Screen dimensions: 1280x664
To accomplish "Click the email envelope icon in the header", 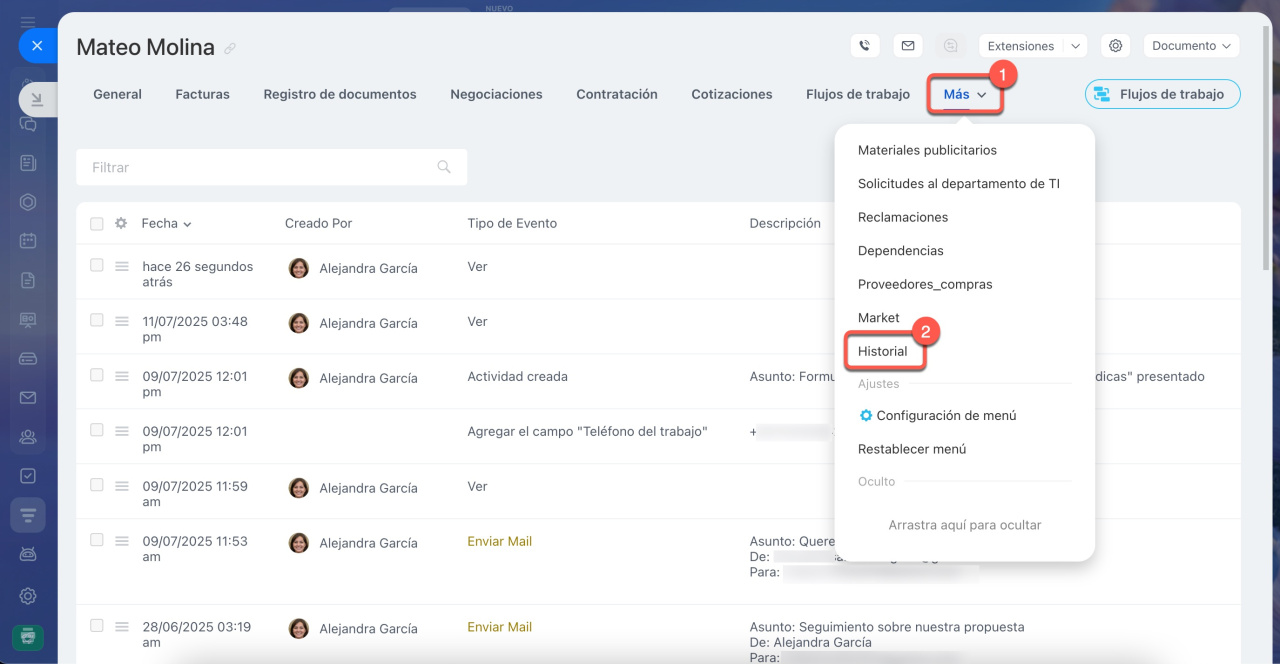I will pos(907,46).
